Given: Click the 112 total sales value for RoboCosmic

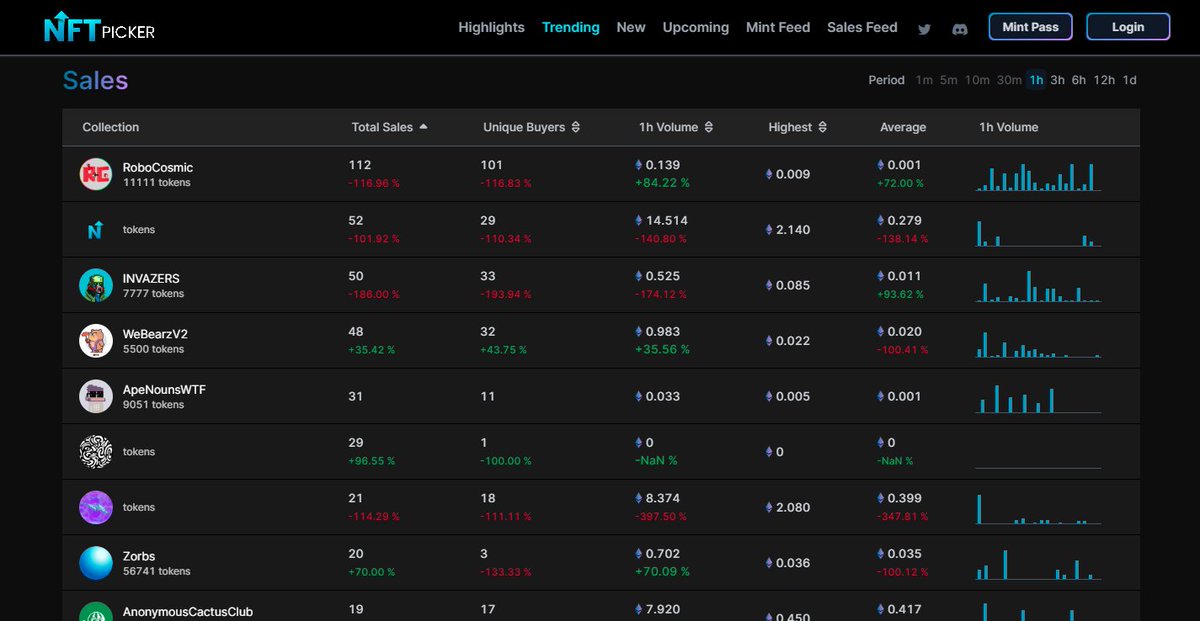Looking at the screenshot, I should pos(360,165).
